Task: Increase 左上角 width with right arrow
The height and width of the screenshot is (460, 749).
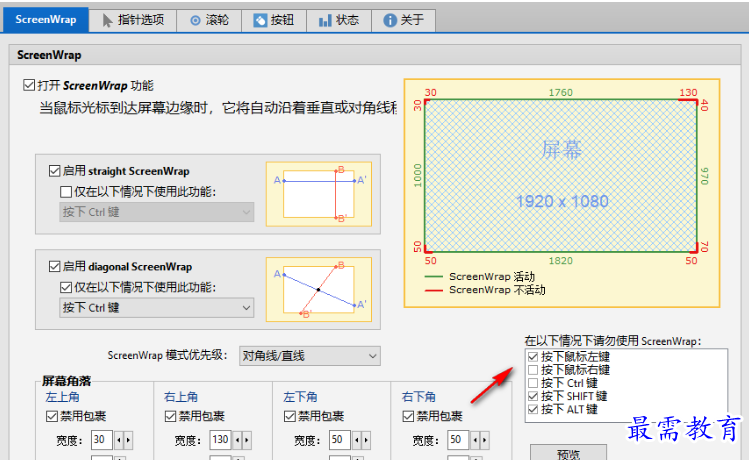Action: pos(128,440)
